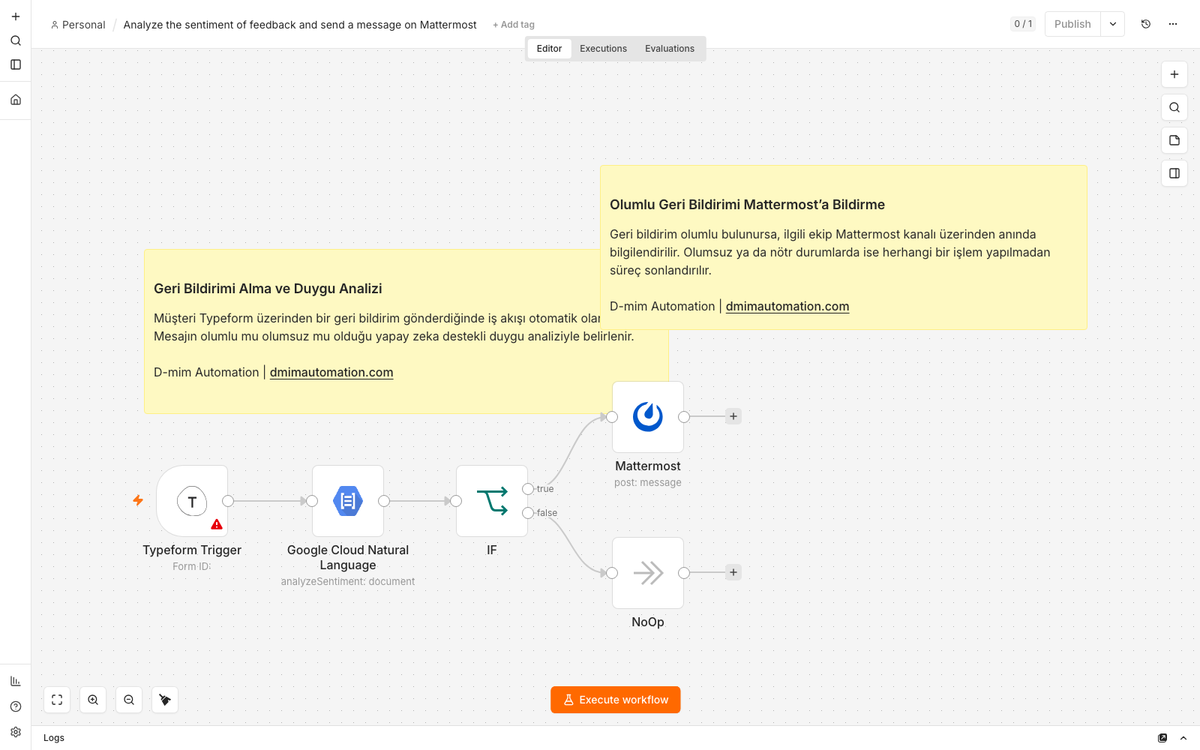Open workflow history clock icon

[x=1146, y=24]
